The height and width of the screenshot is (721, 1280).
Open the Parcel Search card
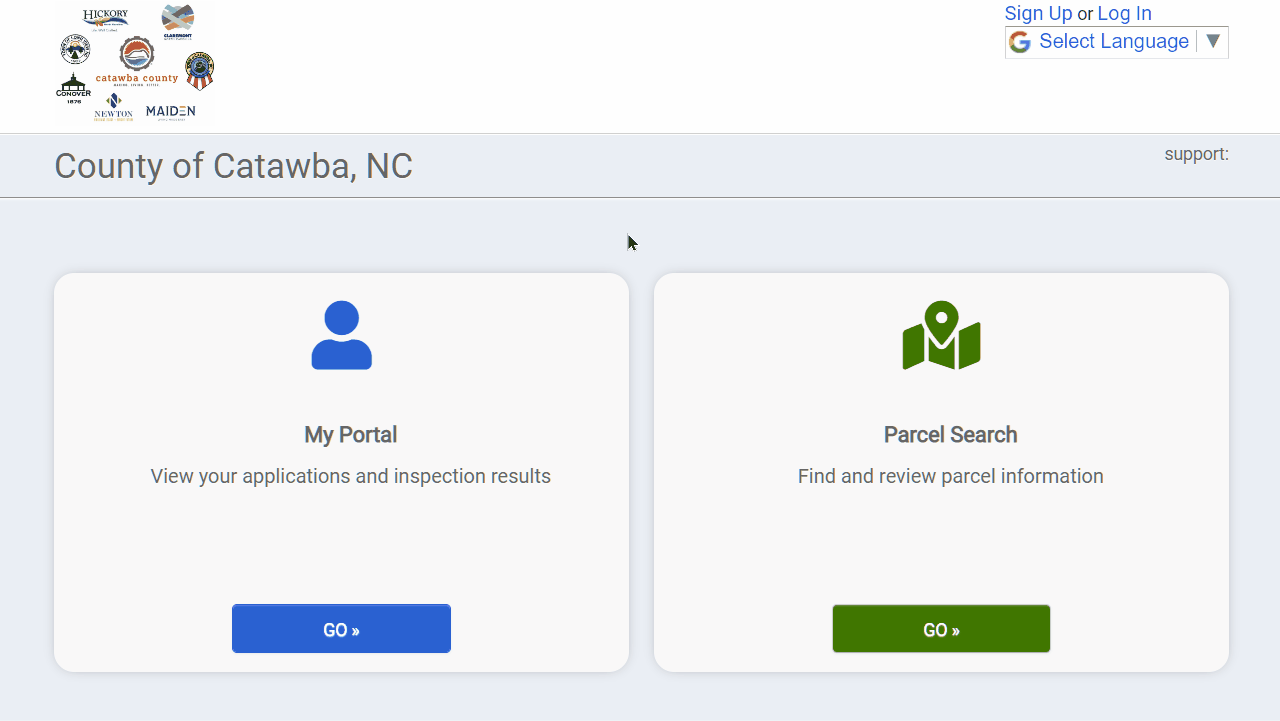click(941, 629)
